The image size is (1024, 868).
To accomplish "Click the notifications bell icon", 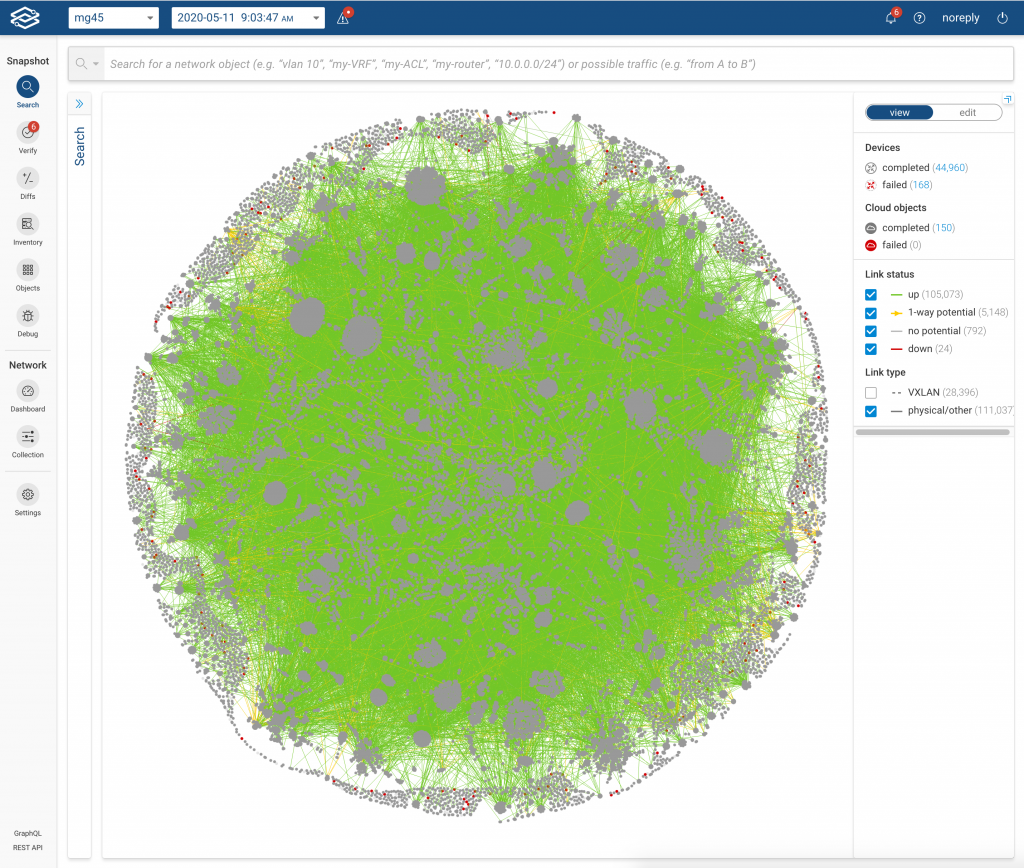I will click(891, 18).
